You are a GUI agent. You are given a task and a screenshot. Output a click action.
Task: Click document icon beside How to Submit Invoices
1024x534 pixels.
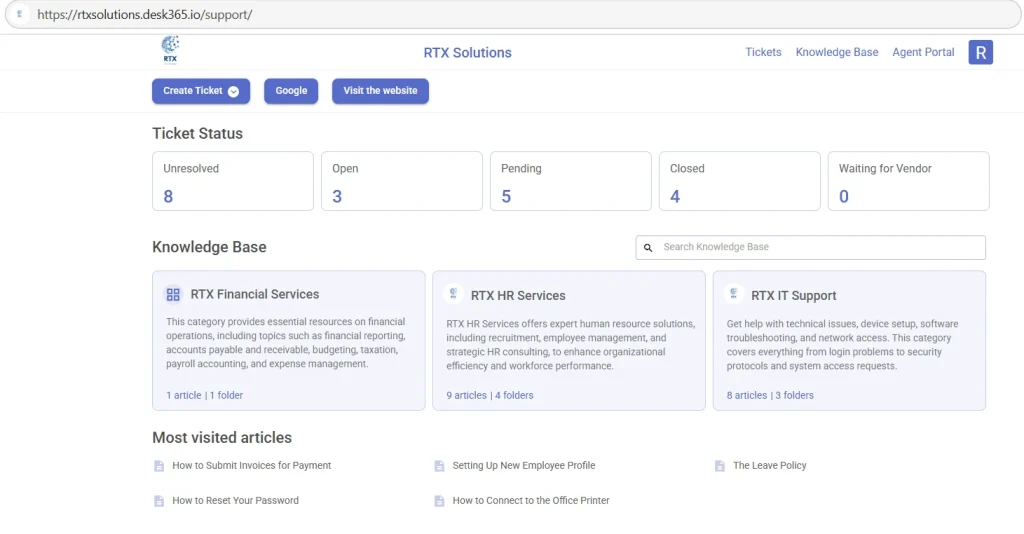(159, 466)
